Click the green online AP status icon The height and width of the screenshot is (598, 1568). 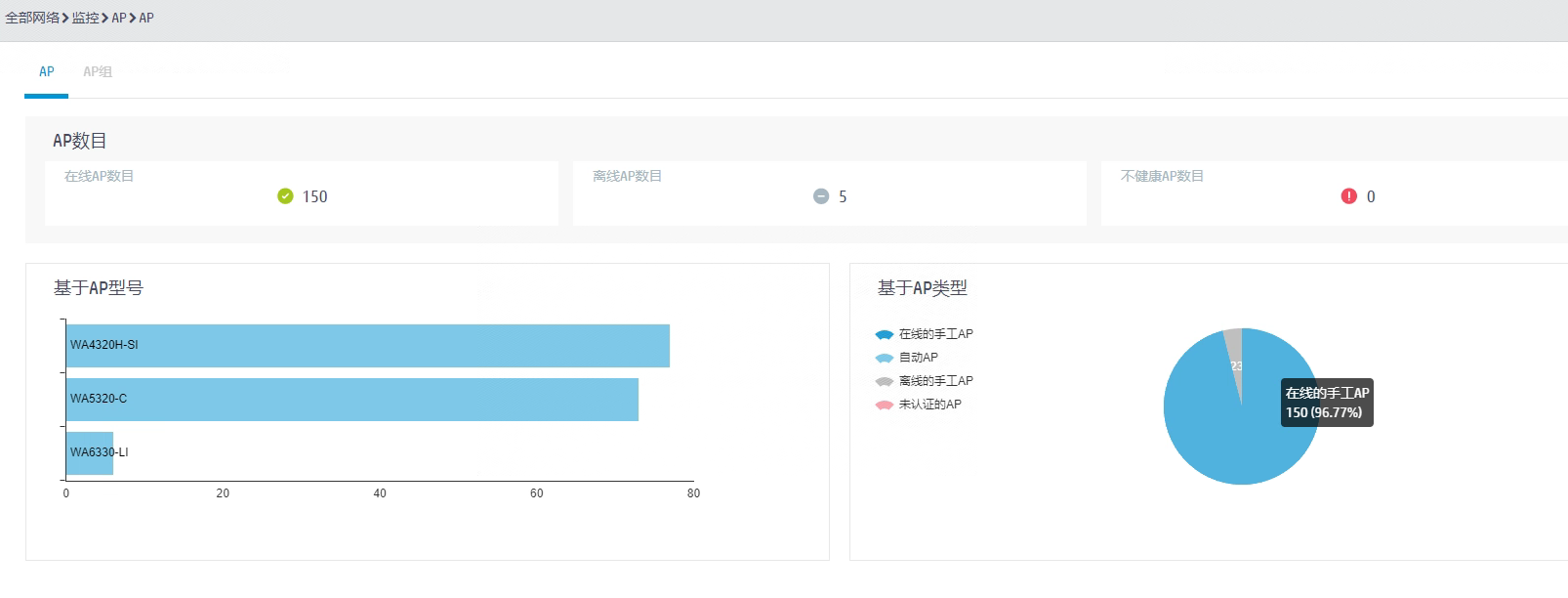pos(285,196)
